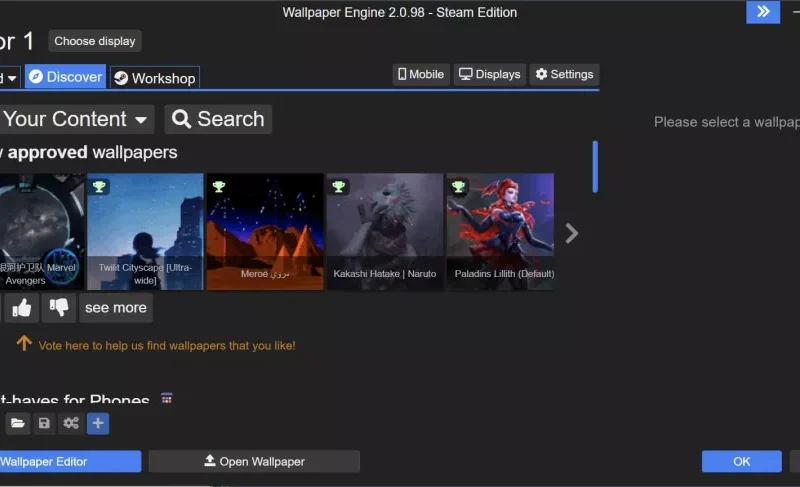The image size is (800, 487).
Task: Click the vertical scrollbar in wallpaper list
Action: [595, 166]
